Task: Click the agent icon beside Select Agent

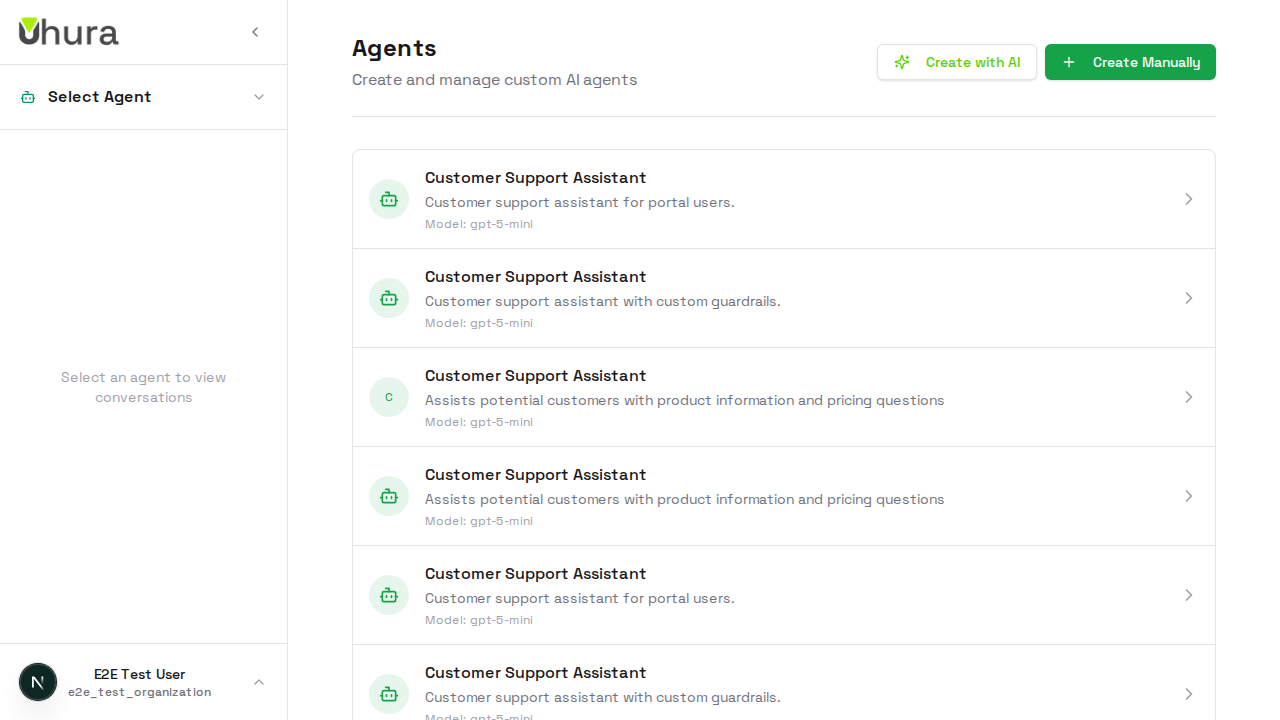Action: (26, 96)
